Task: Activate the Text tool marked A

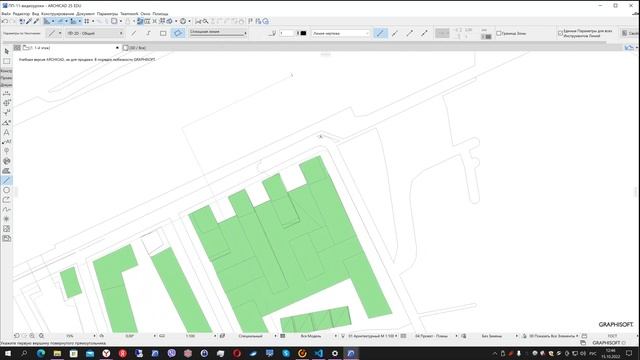Action: 6,132
